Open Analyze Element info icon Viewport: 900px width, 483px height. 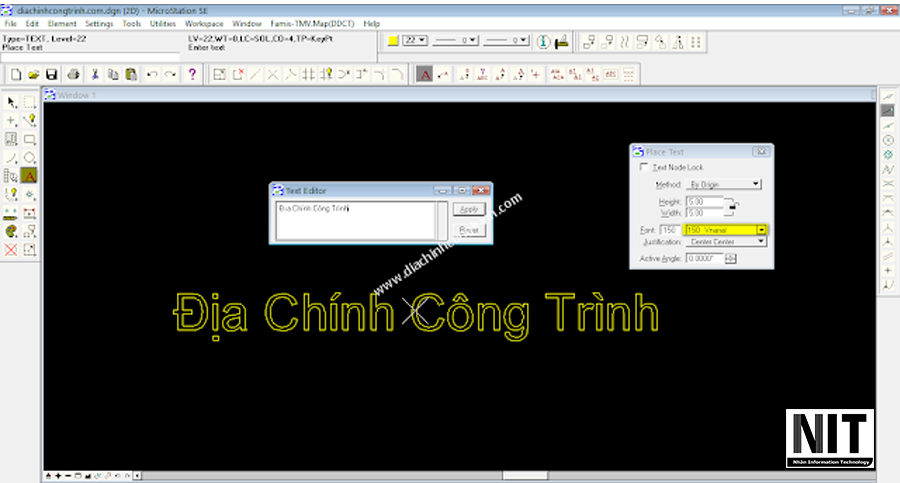(543, 42)
